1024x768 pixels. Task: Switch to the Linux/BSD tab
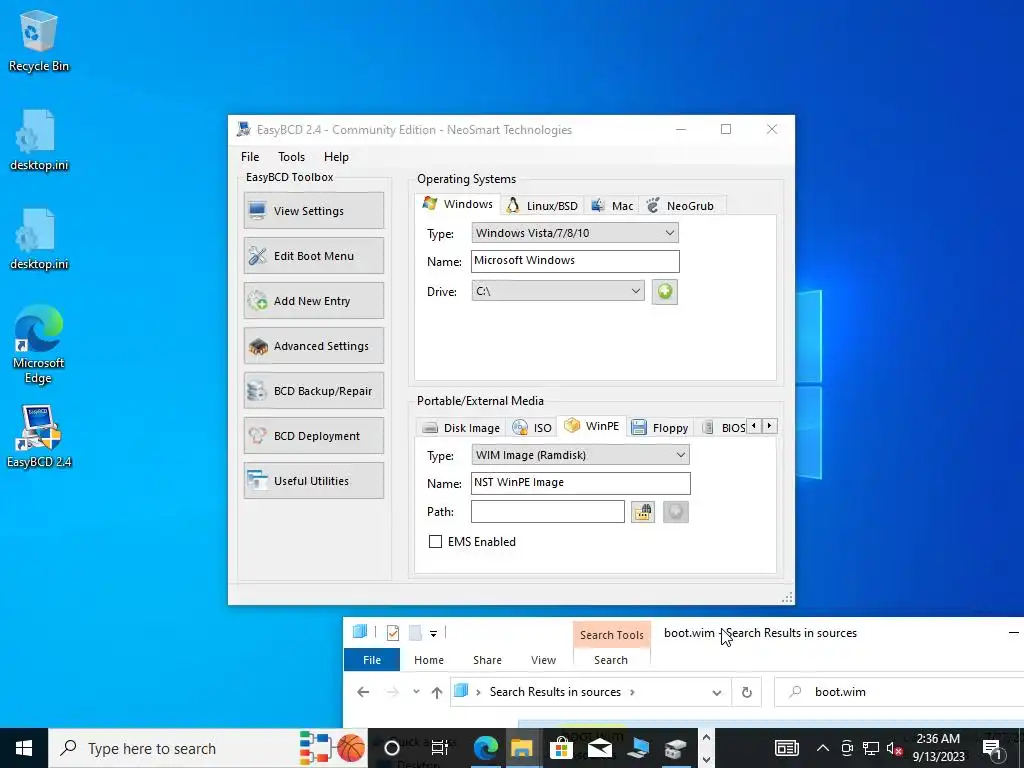tap(542, 206)
